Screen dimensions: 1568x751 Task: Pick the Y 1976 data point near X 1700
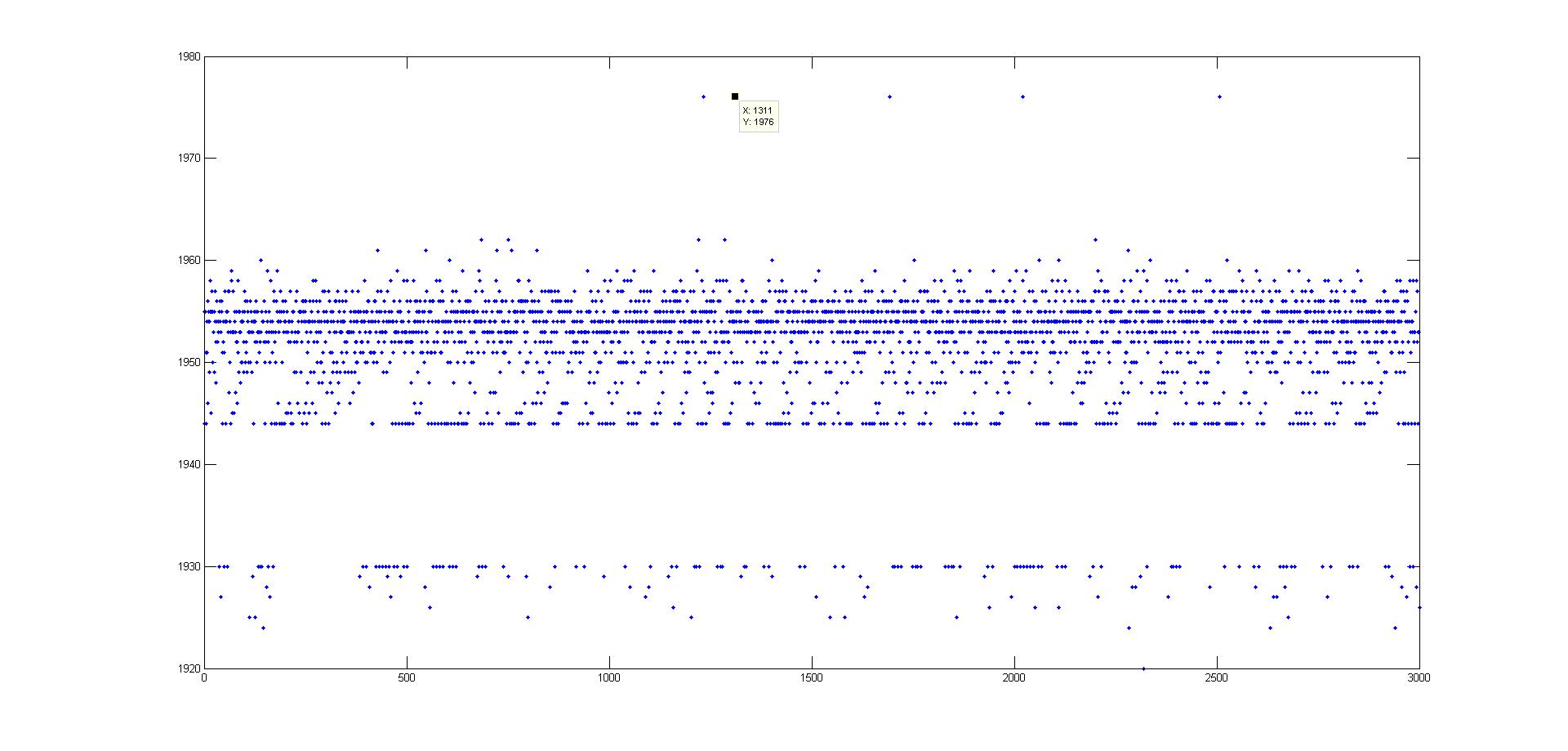(889, 96)
